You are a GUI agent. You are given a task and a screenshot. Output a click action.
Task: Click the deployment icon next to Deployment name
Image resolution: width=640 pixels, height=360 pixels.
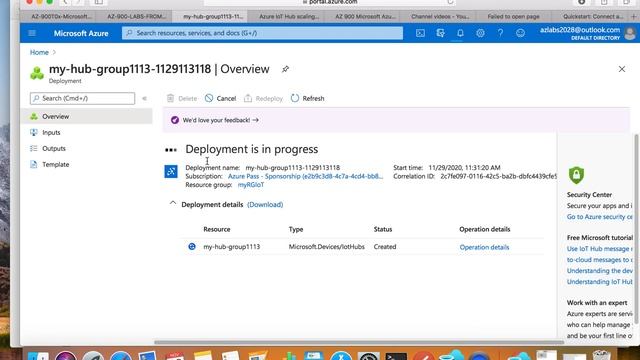pyautogui.click(x=171, y=171)
